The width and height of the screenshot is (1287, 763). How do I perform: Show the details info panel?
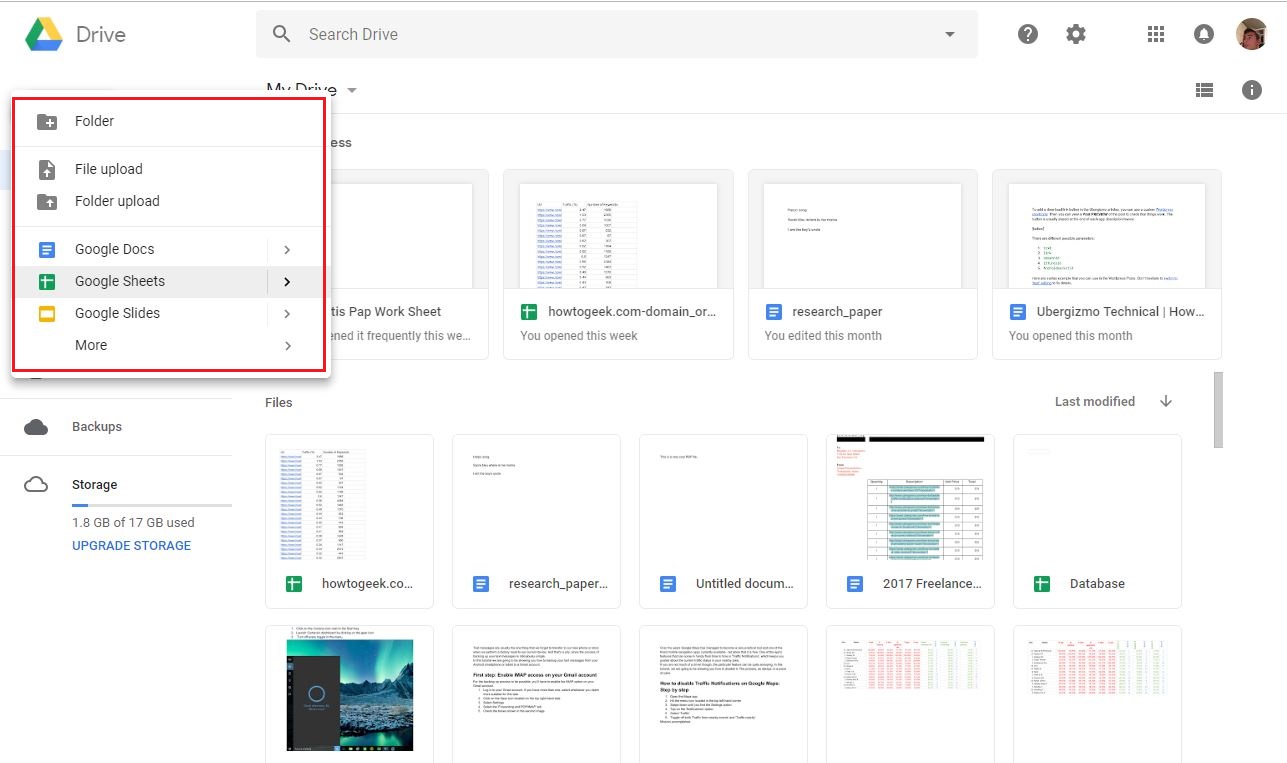1252,90
